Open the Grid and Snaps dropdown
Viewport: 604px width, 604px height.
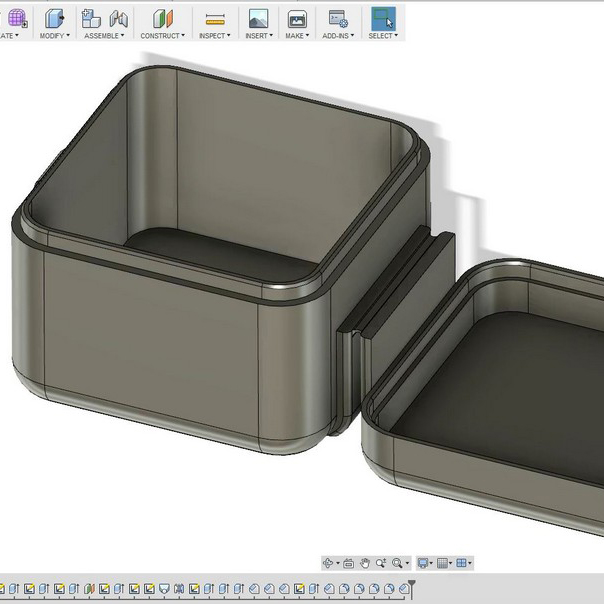[x=445, y=563]
